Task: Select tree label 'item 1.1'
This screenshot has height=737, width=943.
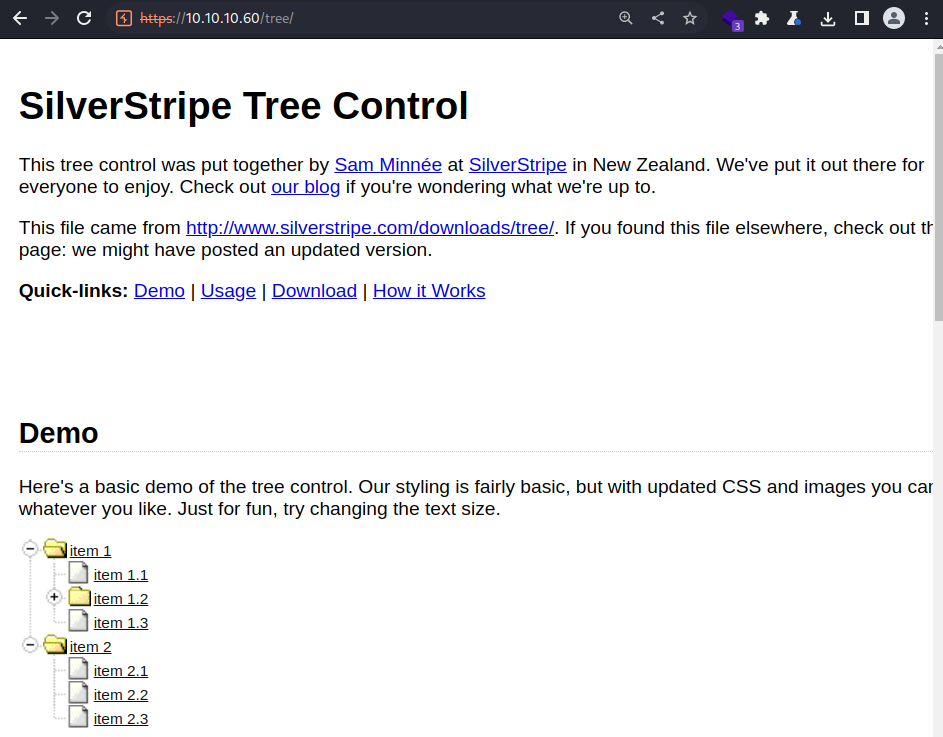Action: [x=121, y=575]
